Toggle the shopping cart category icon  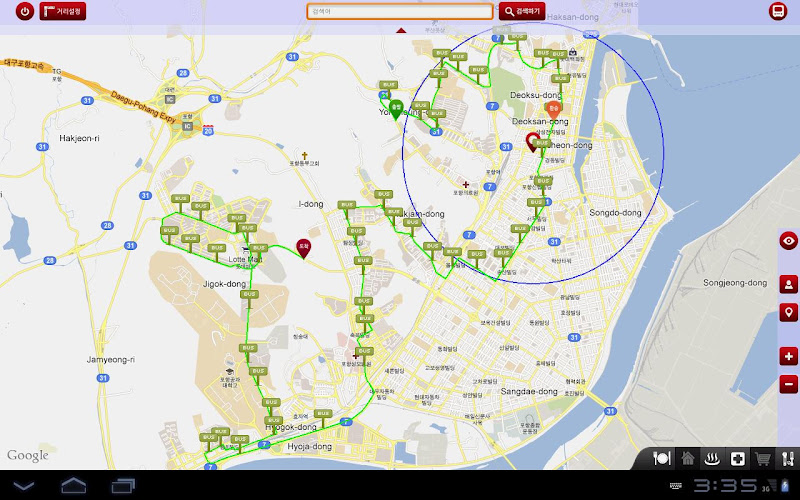tap(762, 459)
